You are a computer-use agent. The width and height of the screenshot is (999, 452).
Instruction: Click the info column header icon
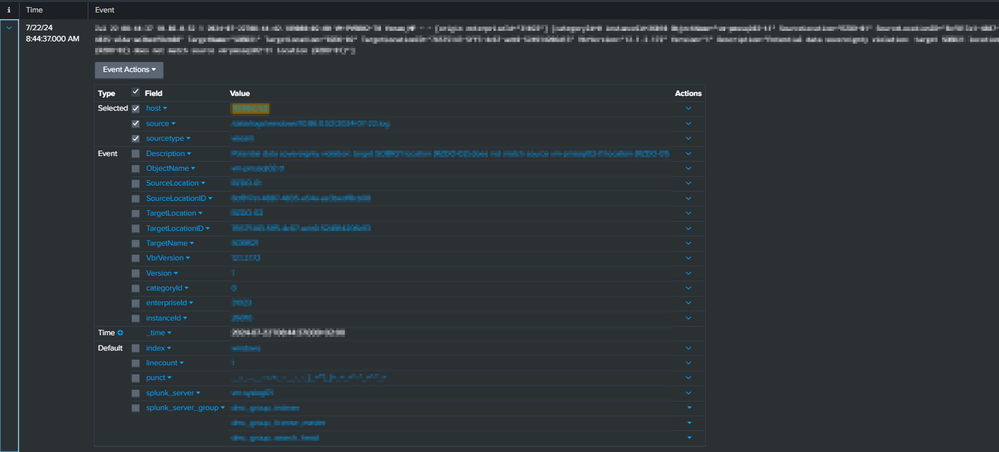[x=9, y=10]
